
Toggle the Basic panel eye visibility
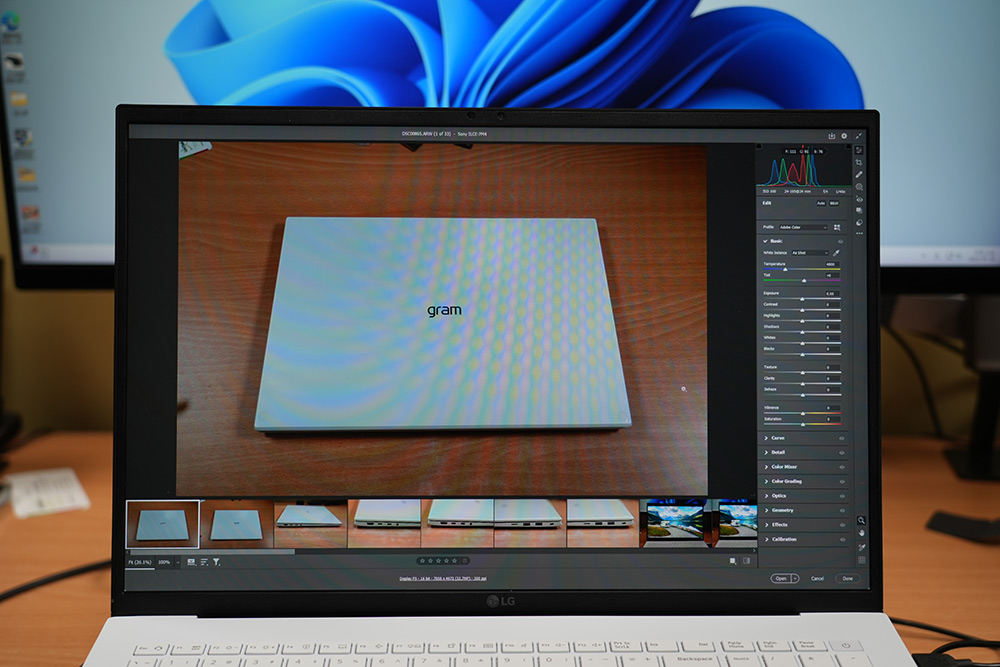click(841, 242)
